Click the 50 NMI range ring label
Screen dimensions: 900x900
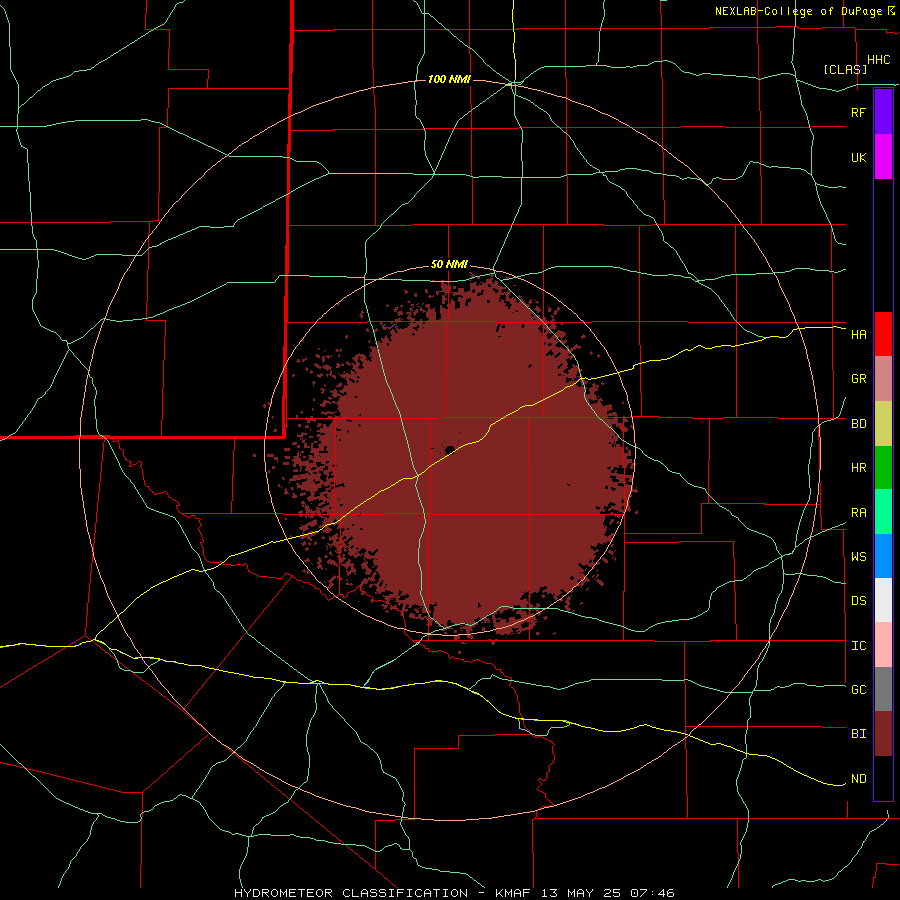pyautogui.click(x=449, y=264)
